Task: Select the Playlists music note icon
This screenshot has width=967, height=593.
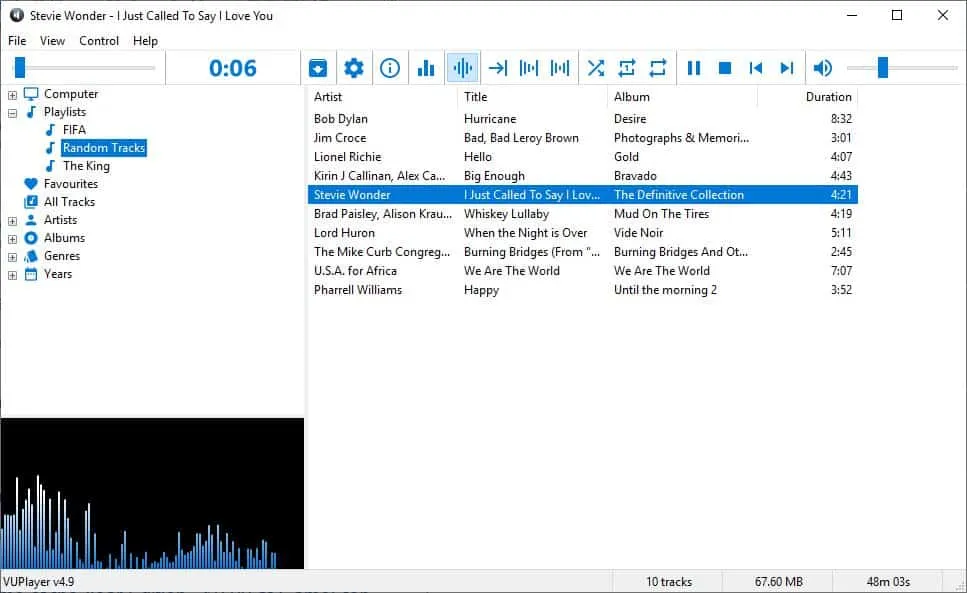Action: pyautogui.click(x=31, y=112)
